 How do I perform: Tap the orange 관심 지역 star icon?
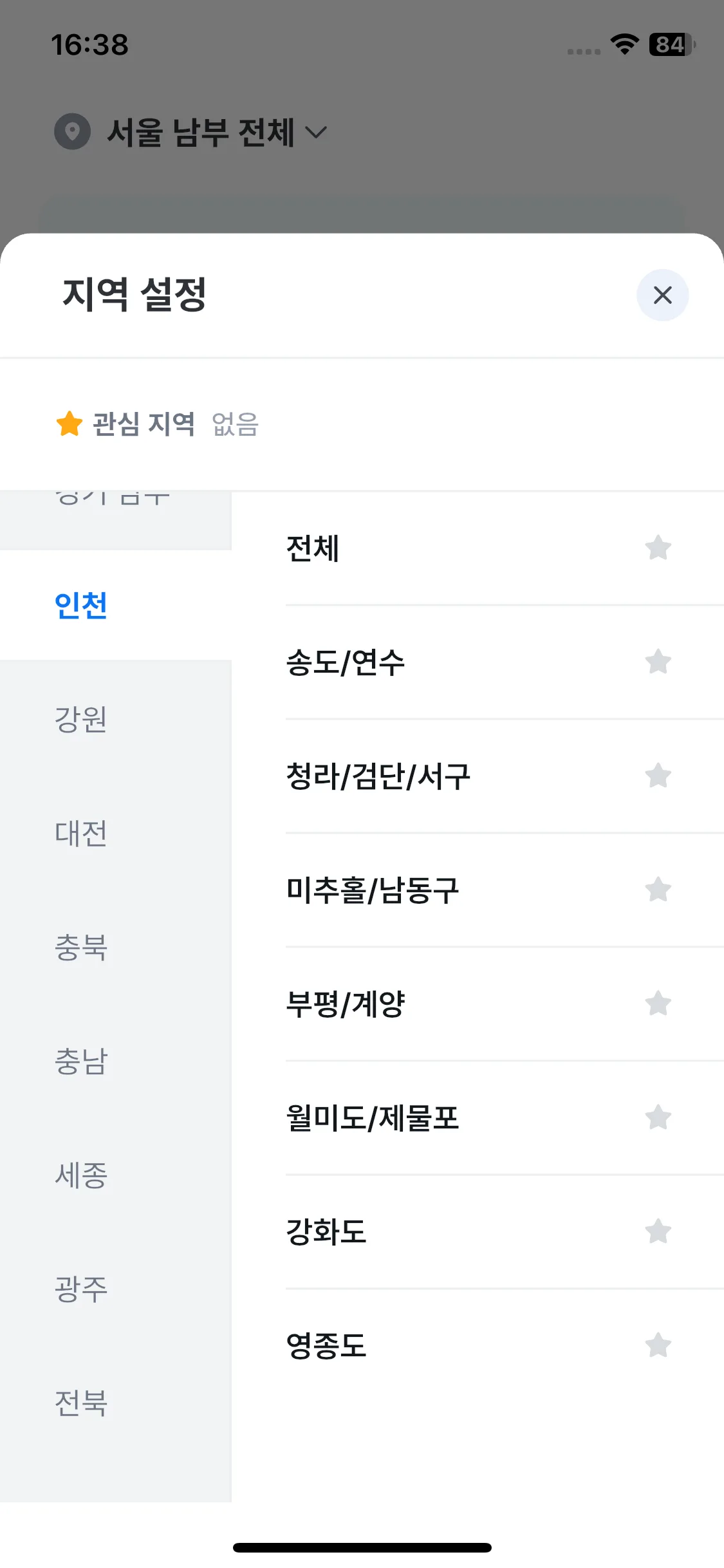click(70, 424)
